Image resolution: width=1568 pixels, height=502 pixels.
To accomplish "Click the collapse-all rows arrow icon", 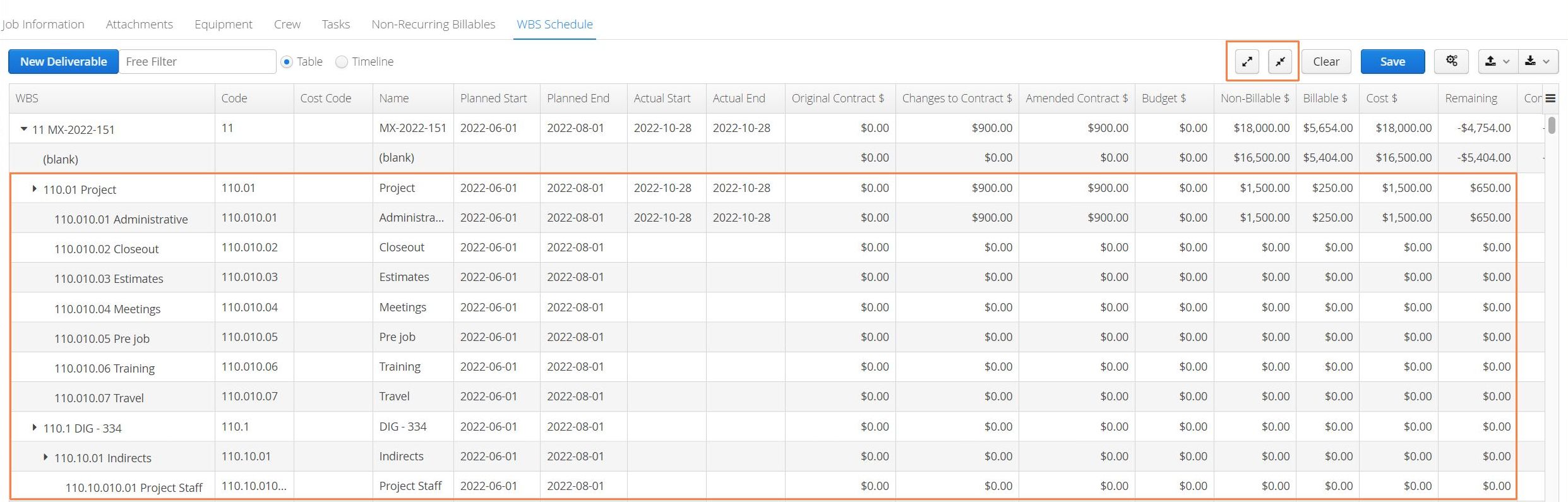I will (x=1280, y=61).
